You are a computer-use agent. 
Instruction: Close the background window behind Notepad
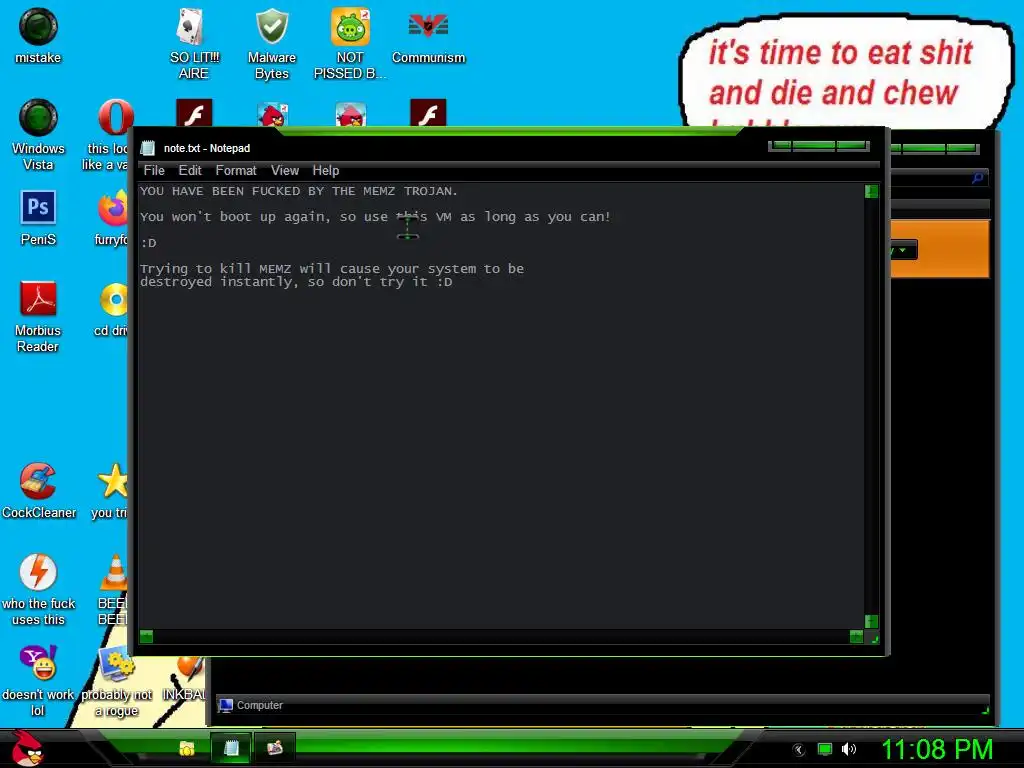[x=962, y=149]
